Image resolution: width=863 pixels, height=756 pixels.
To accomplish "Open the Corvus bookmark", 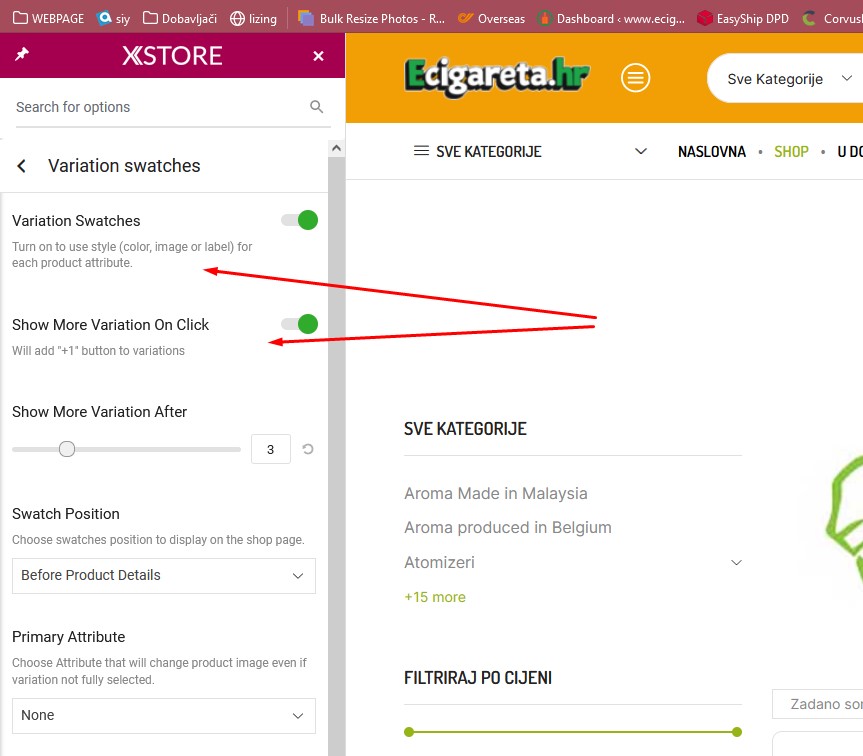I will (832, 18).
